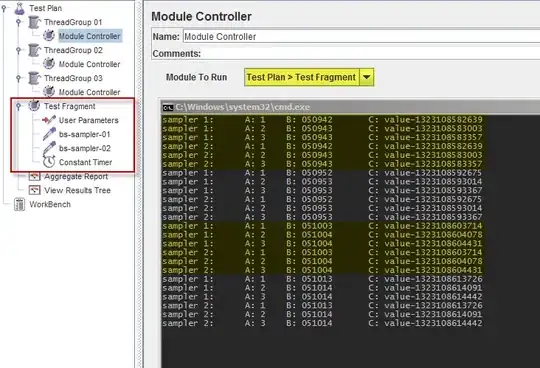
Task: Collapse the Test Fragment node
Action: point(19,106)
